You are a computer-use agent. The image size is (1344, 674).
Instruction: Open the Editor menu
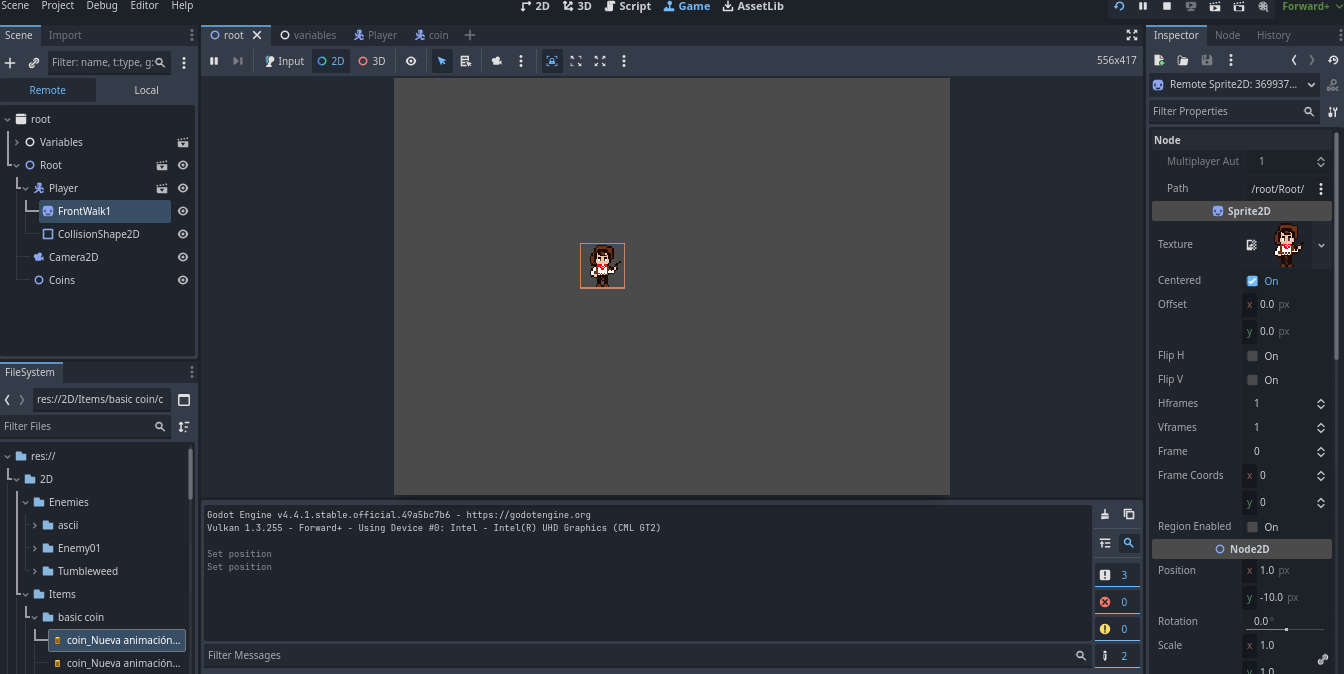tap(144, 6)
